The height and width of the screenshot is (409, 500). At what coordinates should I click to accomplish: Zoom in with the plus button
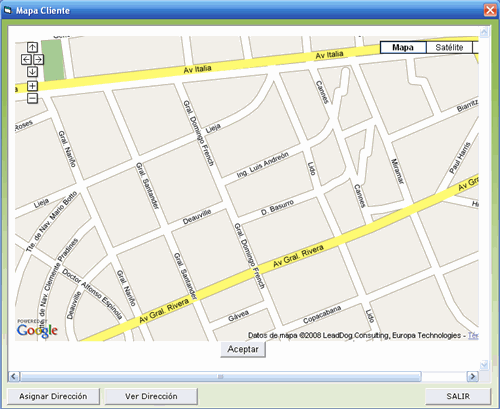tap(32, 86)
